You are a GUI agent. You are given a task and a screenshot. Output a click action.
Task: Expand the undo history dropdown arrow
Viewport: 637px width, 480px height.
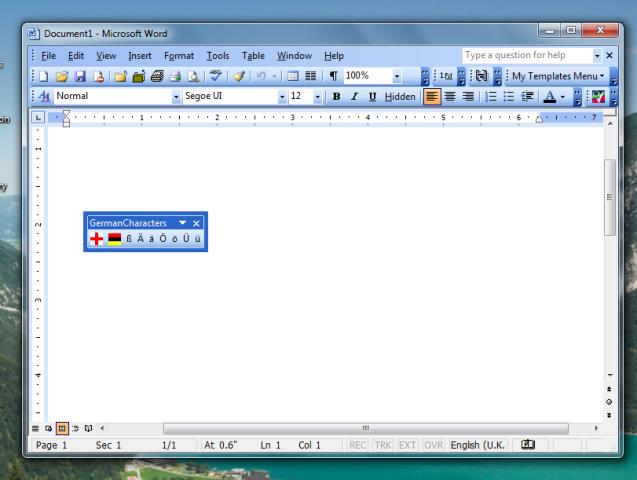(274, 76)
